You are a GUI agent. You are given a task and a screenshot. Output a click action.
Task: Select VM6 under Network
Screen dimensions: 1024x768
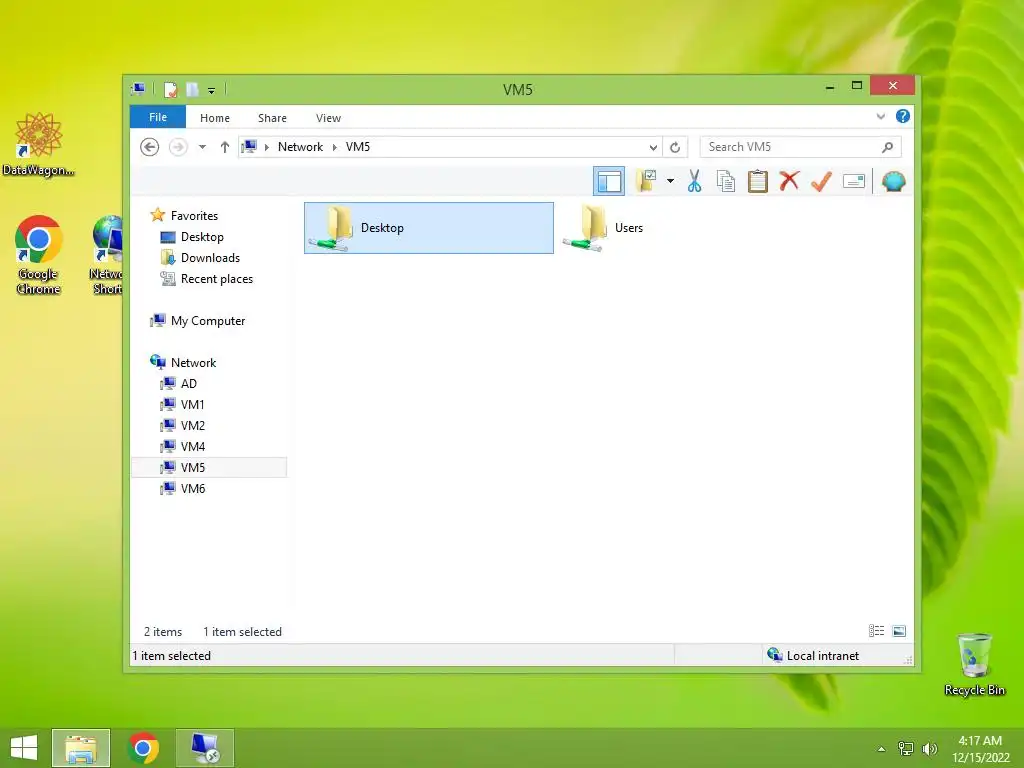tap(193, 488)
